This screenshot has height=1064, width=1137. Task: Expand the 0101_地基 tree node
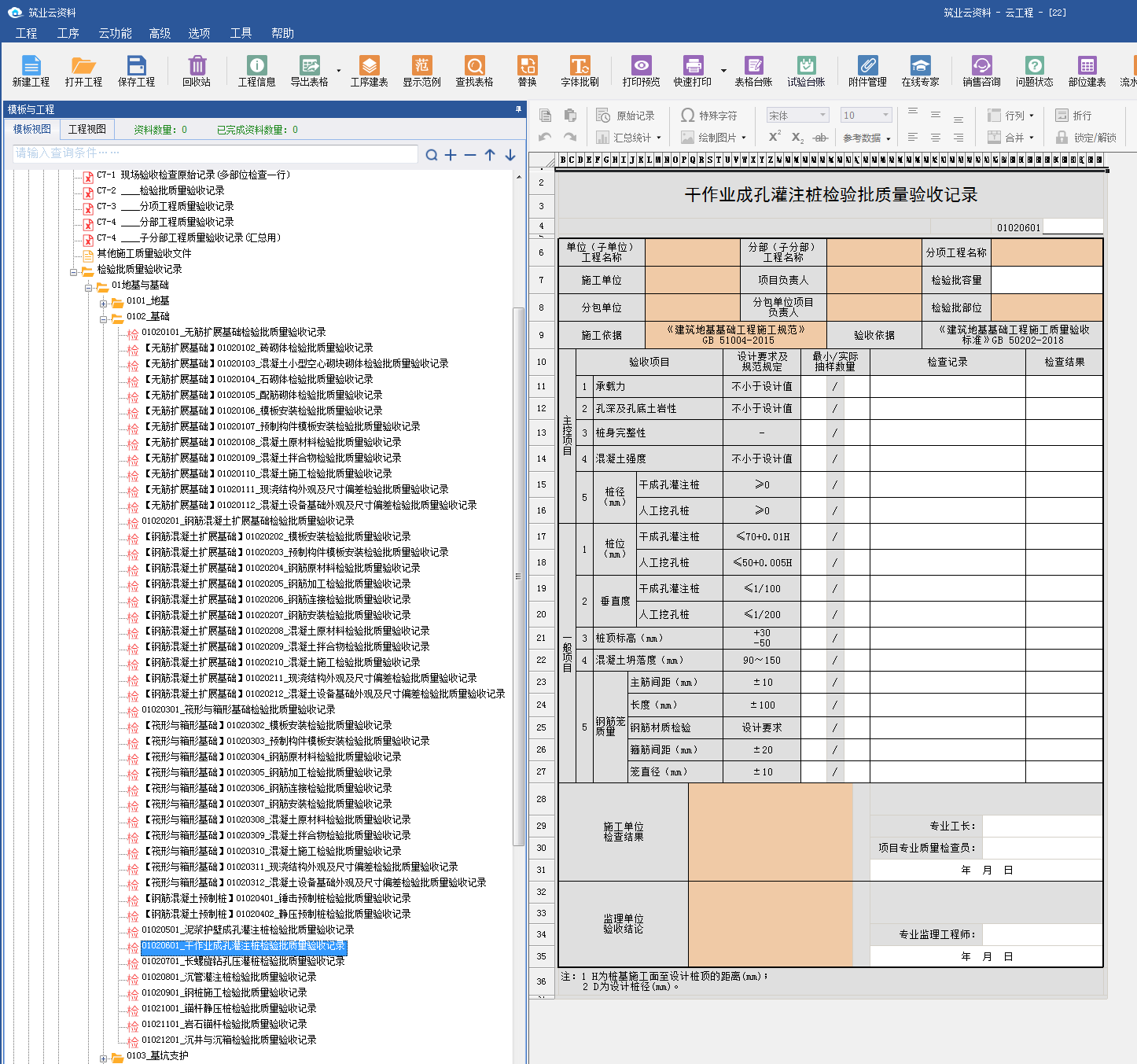pos(103,304)
